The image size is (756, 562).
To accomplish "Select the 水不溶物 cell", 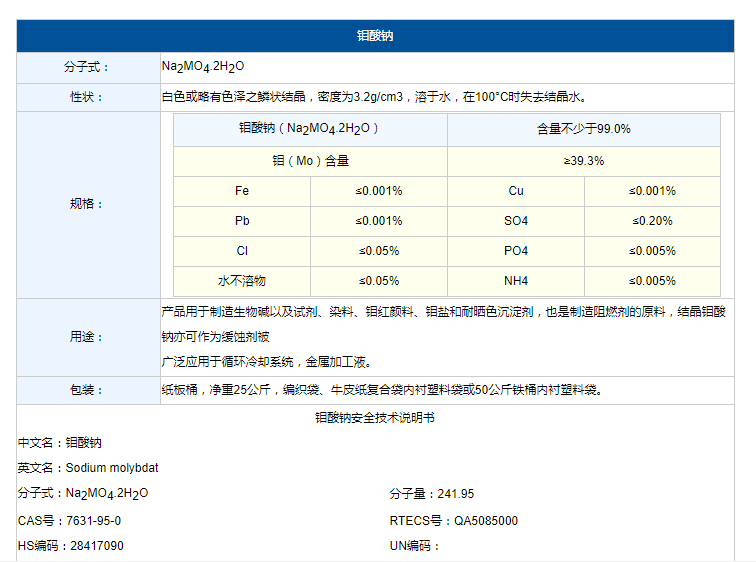I will tap(242, 281).
